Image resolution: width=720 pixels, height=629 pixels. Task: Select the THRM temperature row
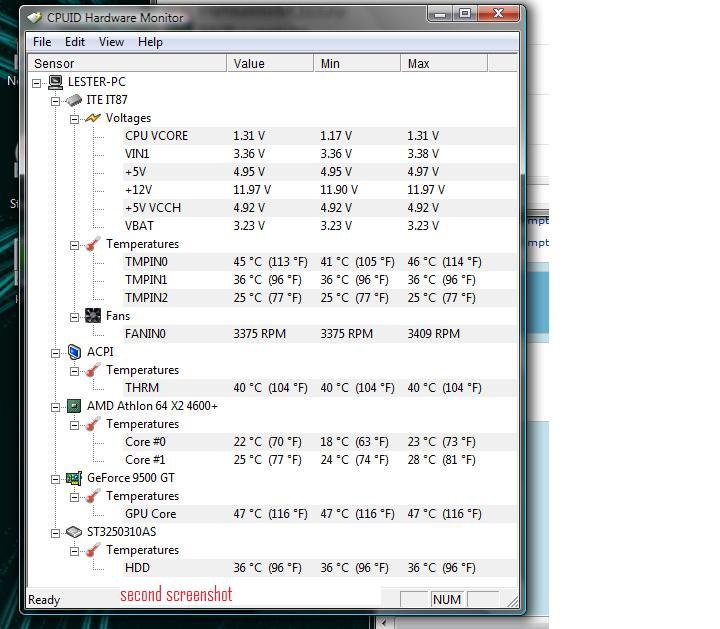(x=319, y=388)
